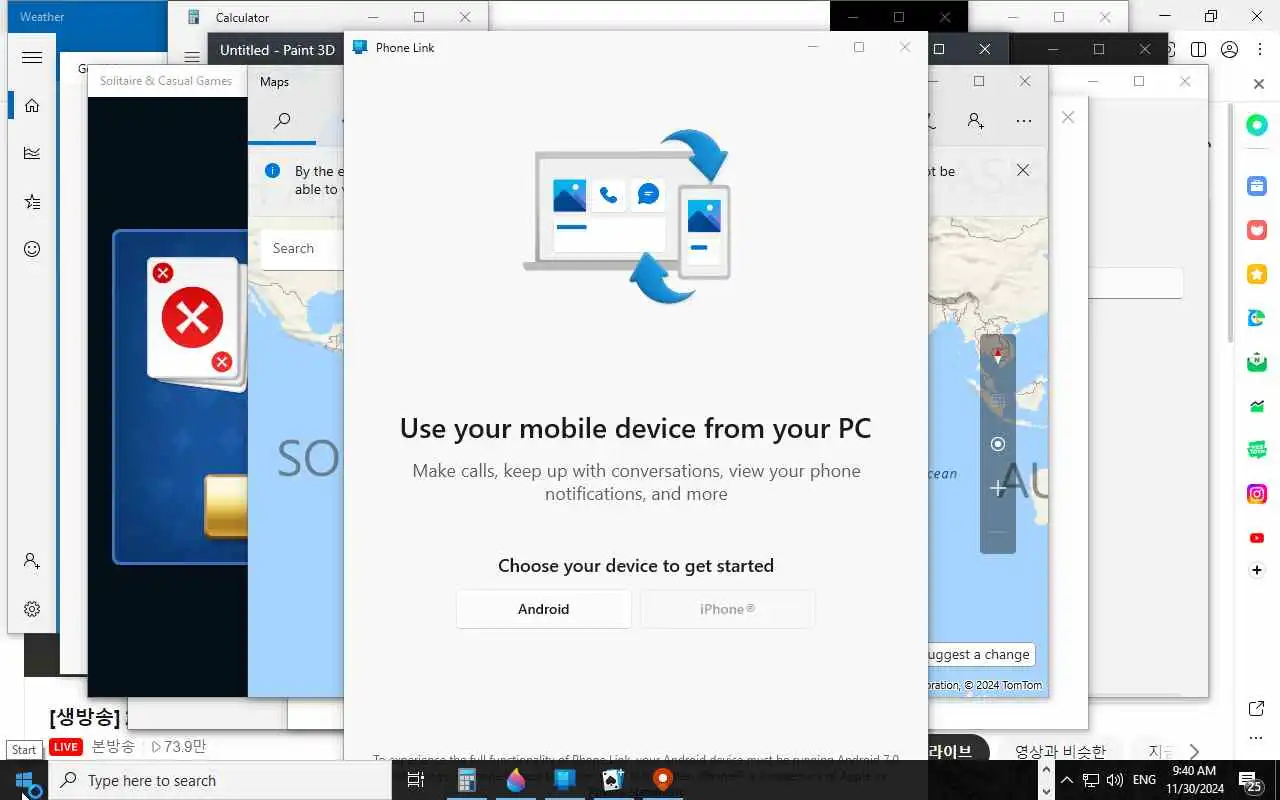Open volume control tray icon
This screenshot has height=800, width=1280.
[x=1115, y=780]
